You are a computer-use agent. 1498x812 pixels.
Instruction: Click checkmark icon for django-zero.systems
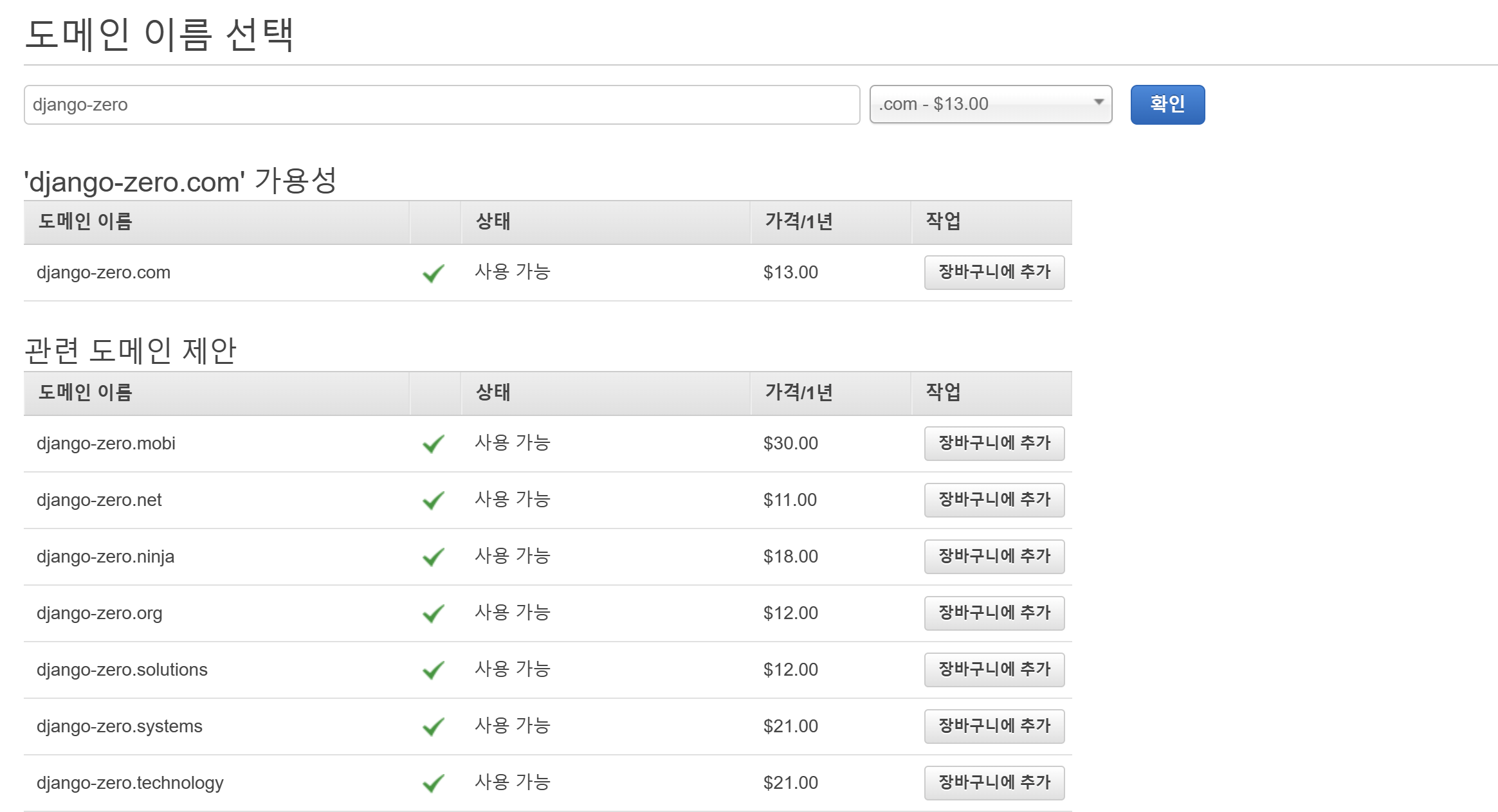[434, 726]
